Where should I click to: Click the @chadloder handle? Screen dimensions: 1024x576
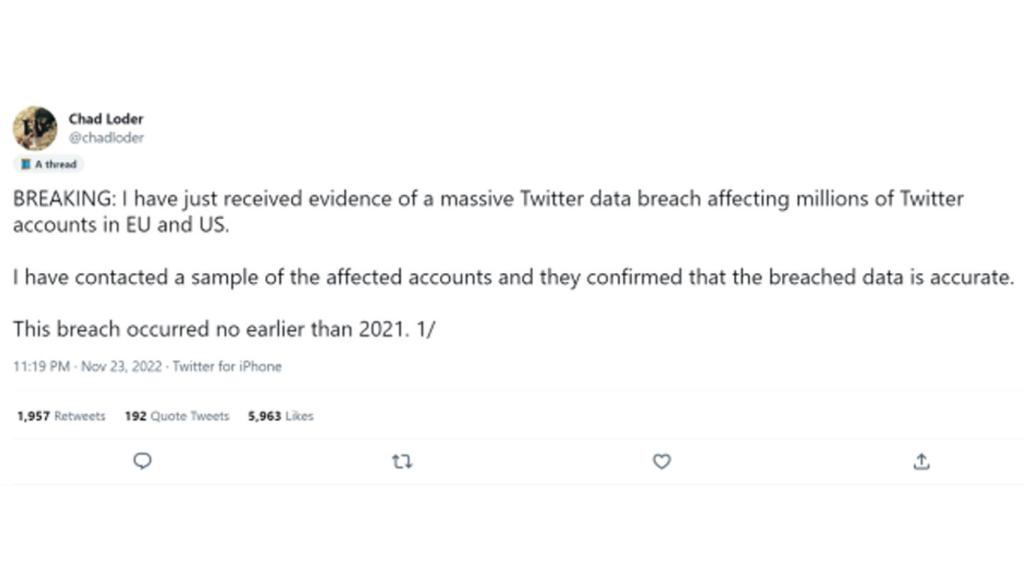107,137
